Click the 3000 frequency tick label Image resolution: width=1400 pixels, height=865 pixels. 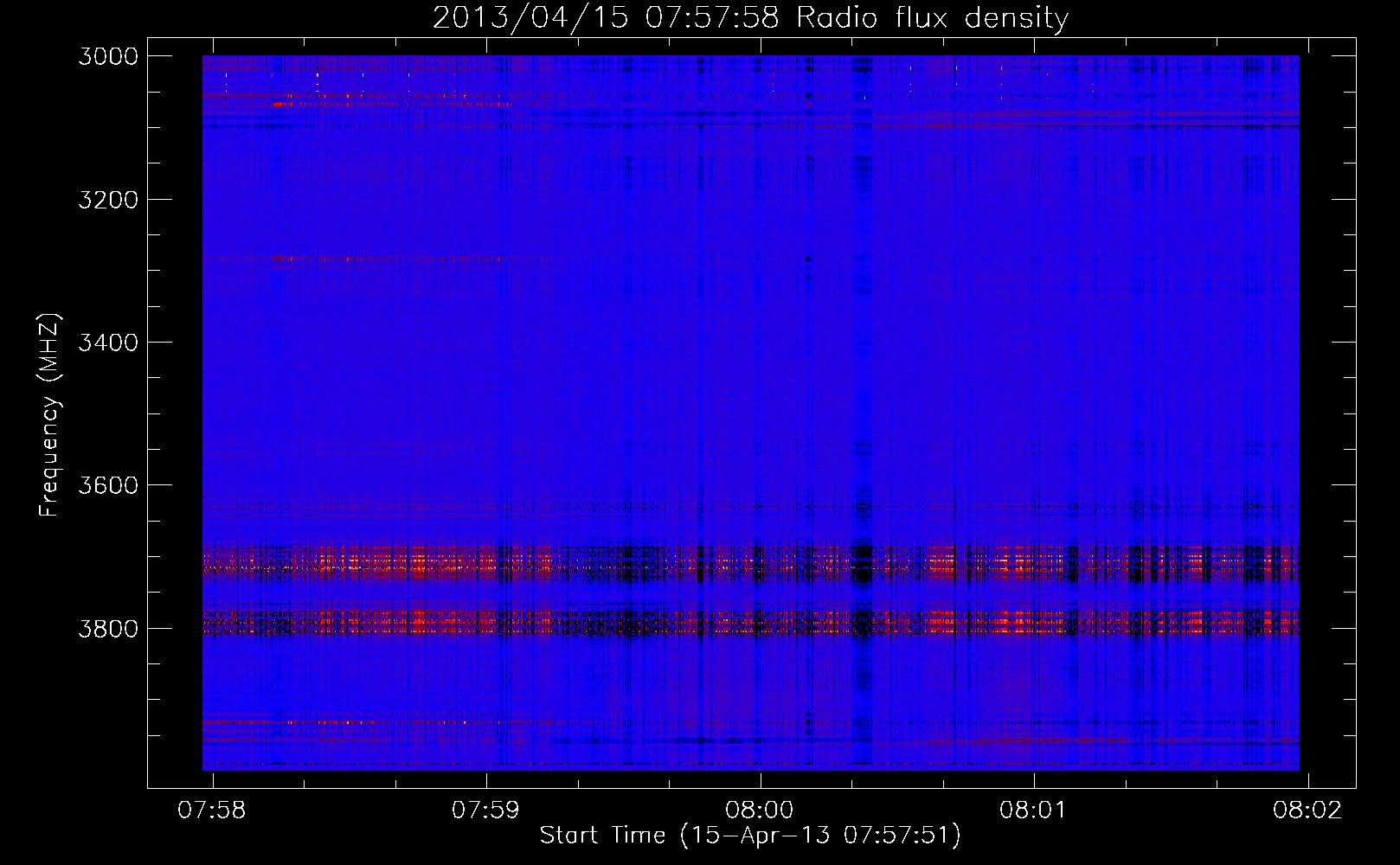click(108, 56)
